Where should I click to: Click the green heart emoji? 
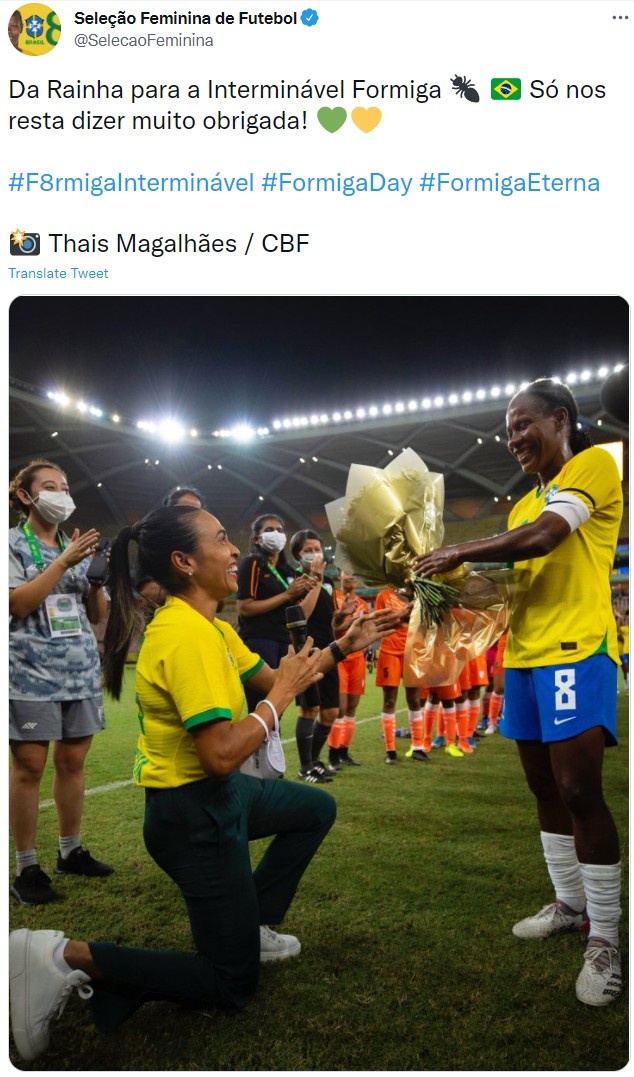[x=332, y=120]
